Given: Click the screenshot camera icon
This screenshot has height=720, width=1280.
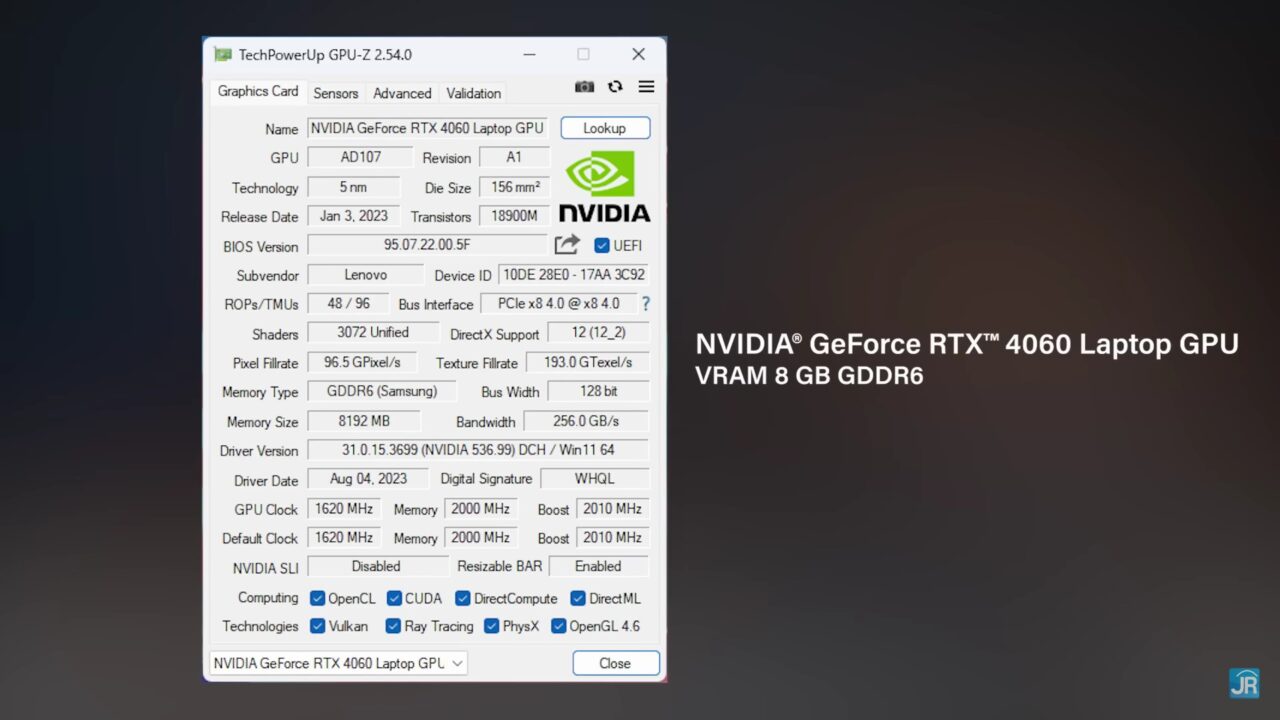Looking at the screenshot, I should [584, 87].
